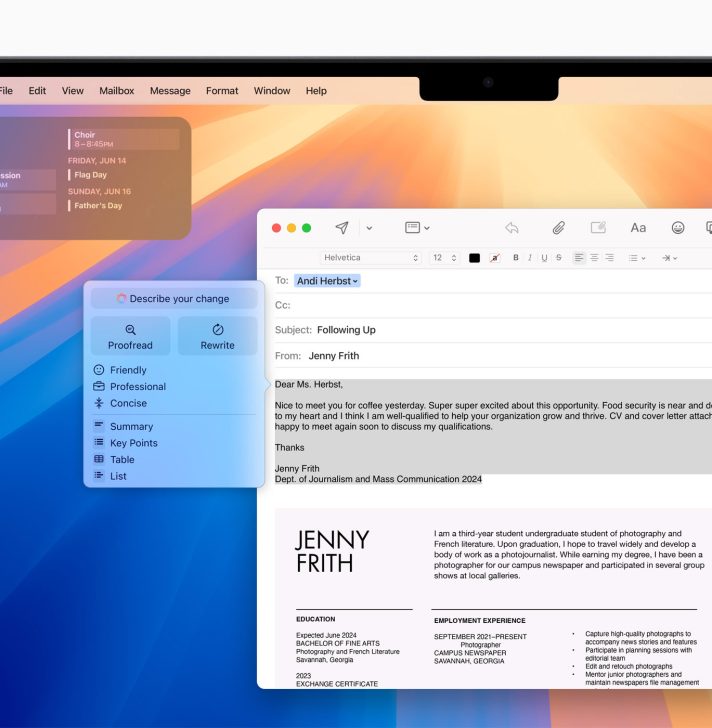This screenshot has height=728, width=712.
Task: Center align the text
Action: (594, 258)
